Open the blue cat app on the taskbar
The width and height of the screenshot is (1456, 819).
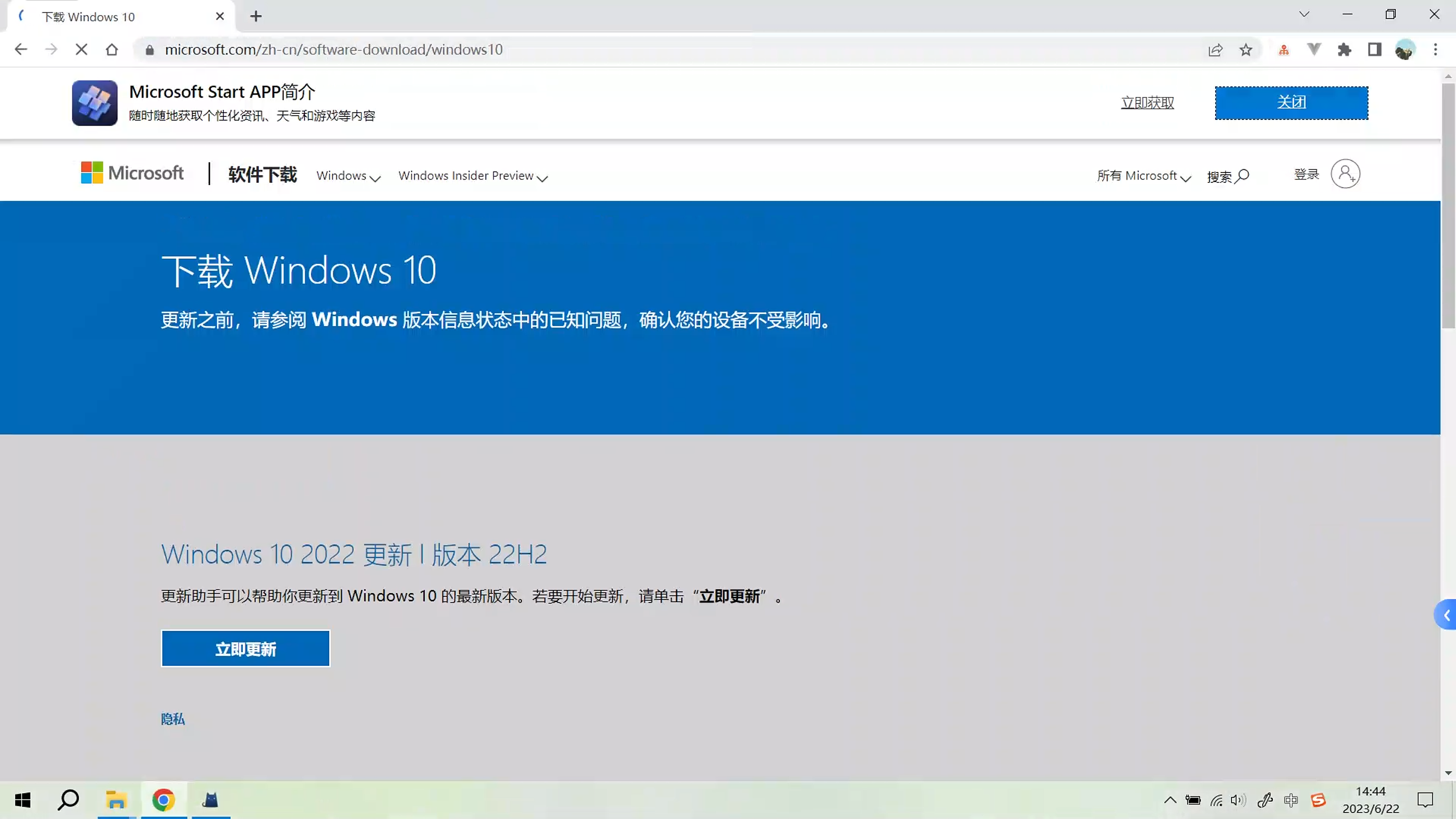[x=210, y=800]
